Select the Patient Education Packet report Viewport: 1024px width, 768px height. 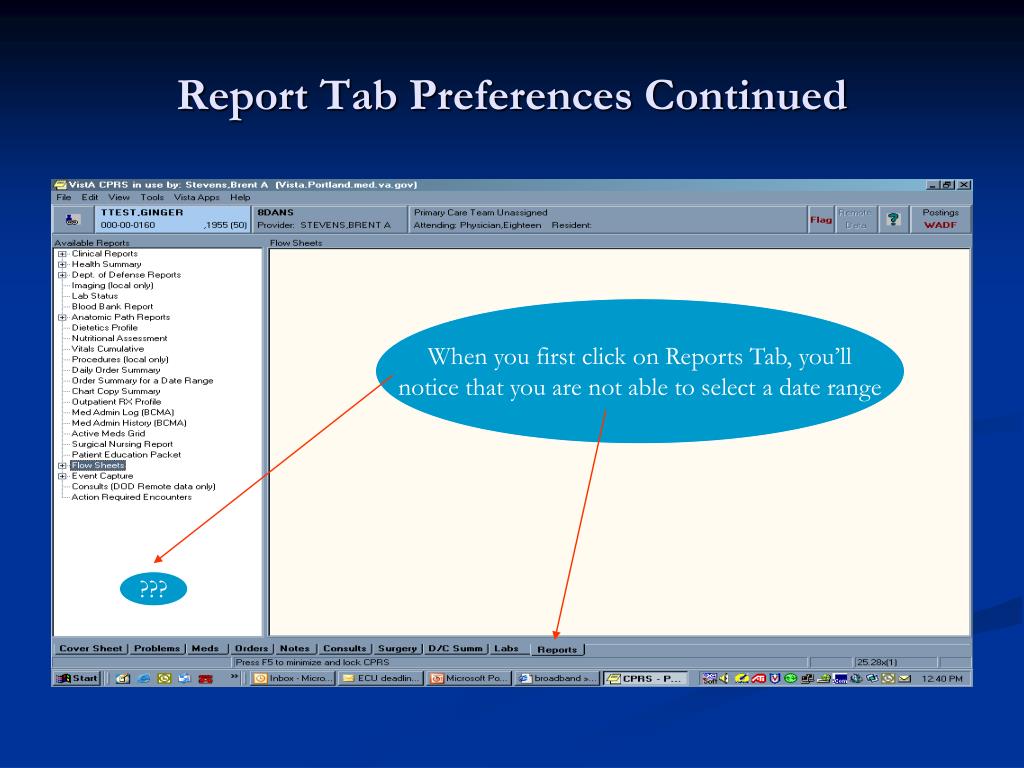point(126,455)
